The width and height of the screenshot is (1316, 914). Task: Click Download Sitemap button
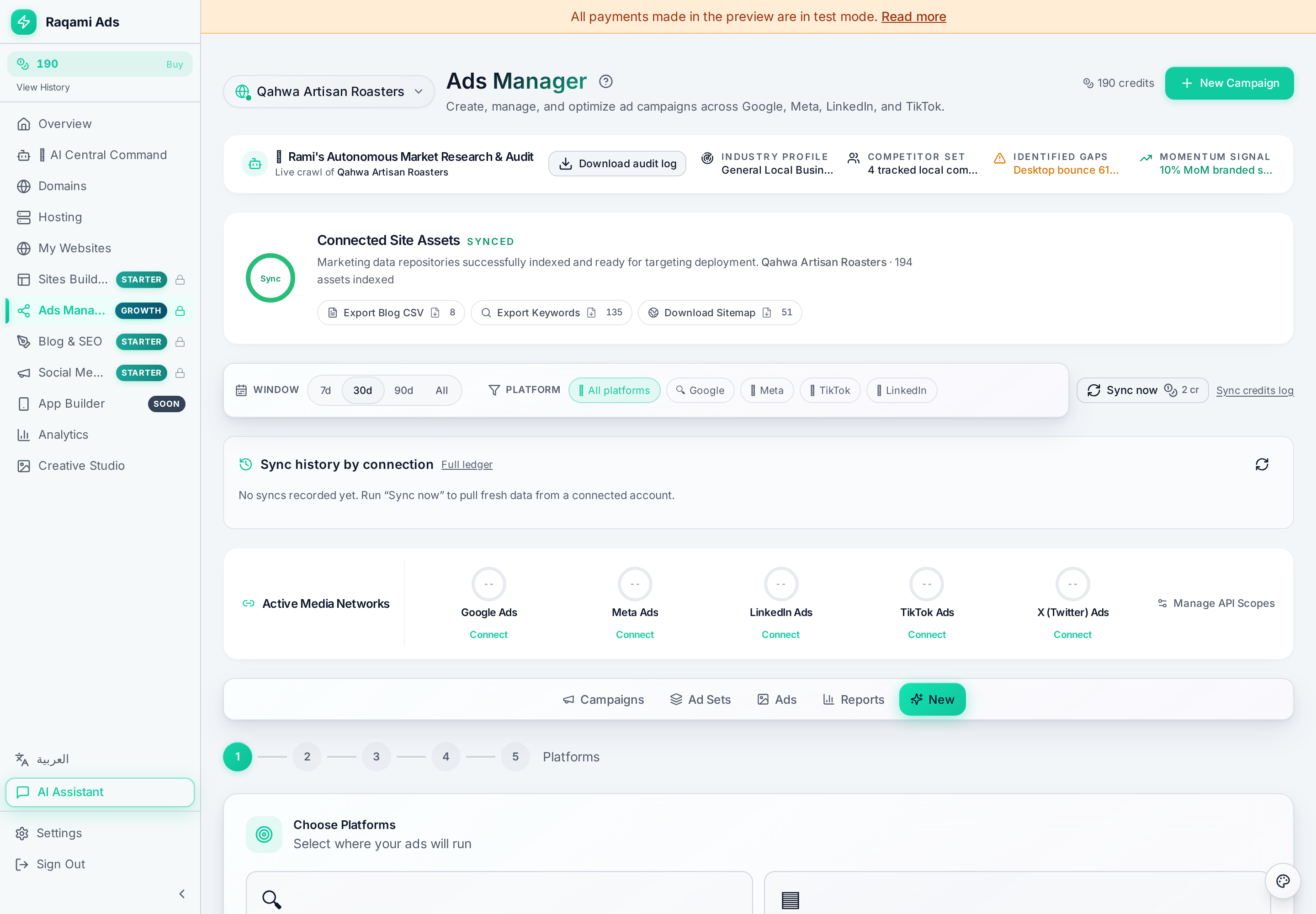719,313
